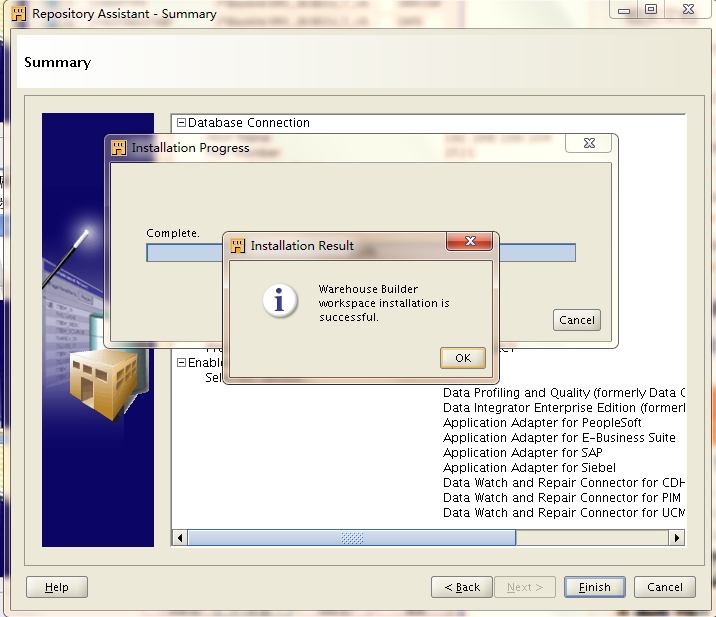716x617 pixels.
Task: Click the Installation Progress title bar icon
Action: 119,148
